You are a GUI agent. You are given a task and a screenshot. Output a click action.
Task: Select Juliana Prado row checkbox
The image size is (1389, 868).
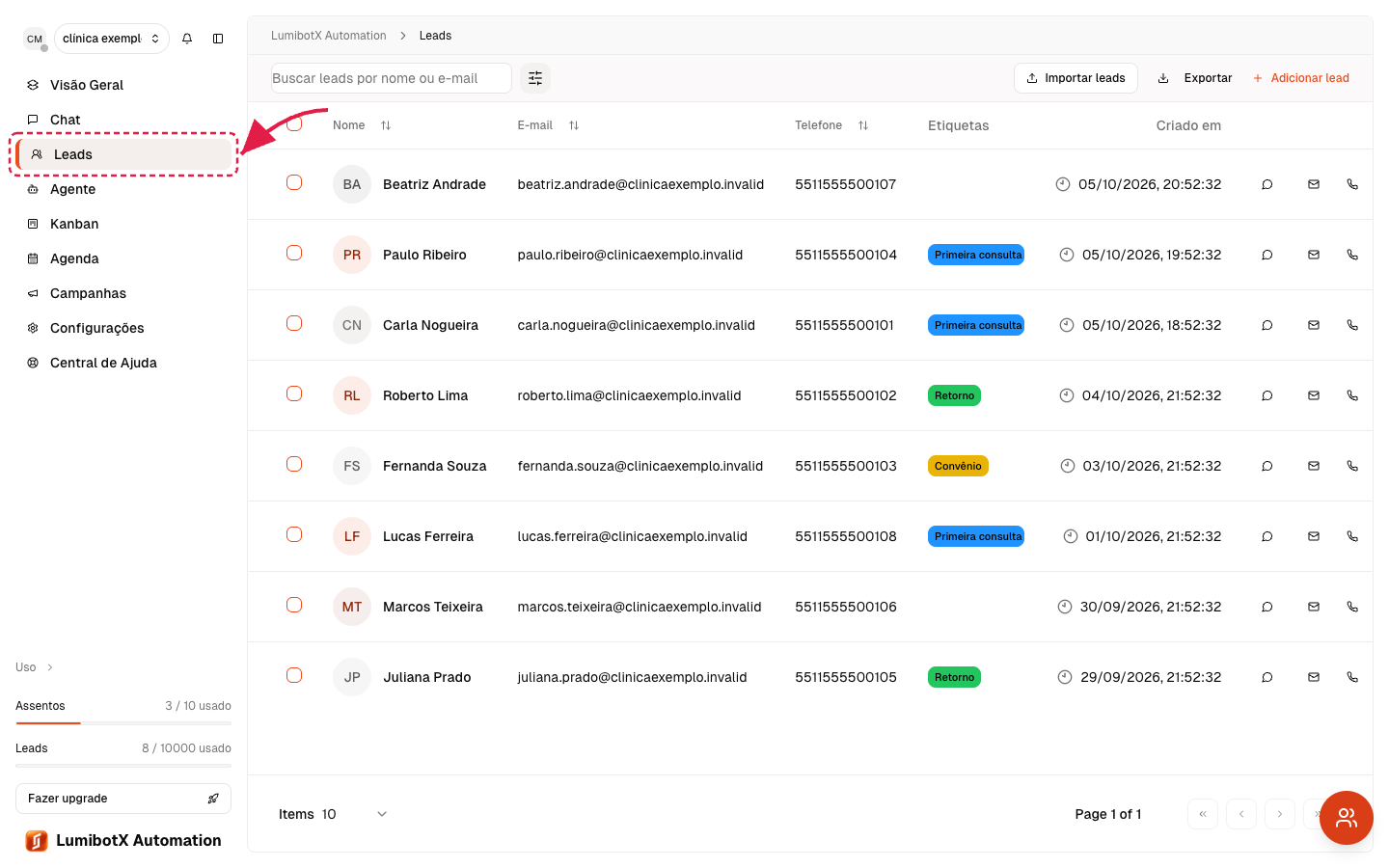click(294, 675)
